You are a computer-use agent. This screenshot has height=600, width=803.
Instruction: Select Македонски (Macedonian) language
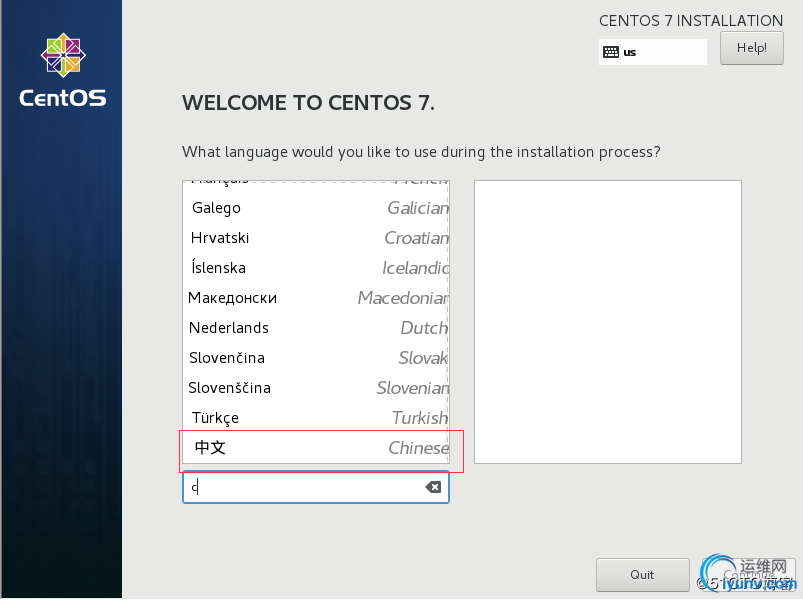316,298
